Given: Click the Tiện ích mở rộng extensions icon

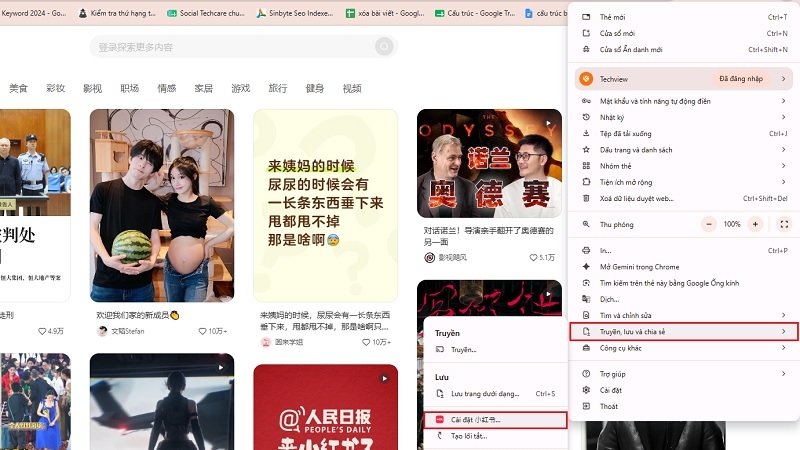Looking at the screenshot, I should click(x=586, y=182).
